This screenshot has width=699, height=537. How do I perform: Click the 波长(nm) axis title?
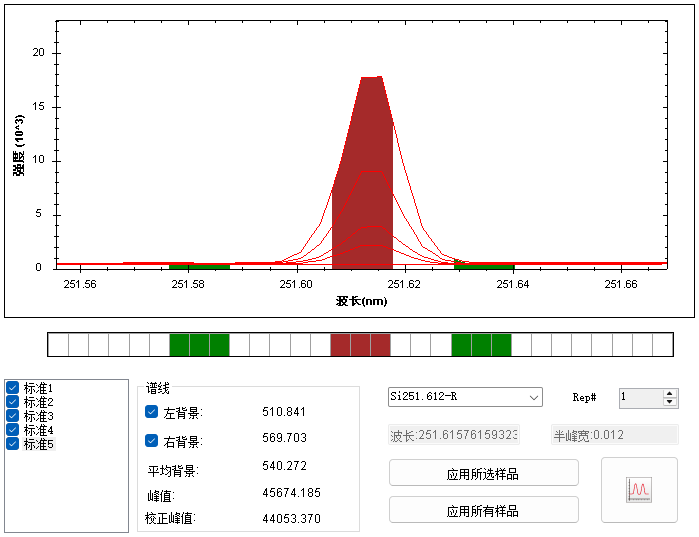click(x=362, y=301)
